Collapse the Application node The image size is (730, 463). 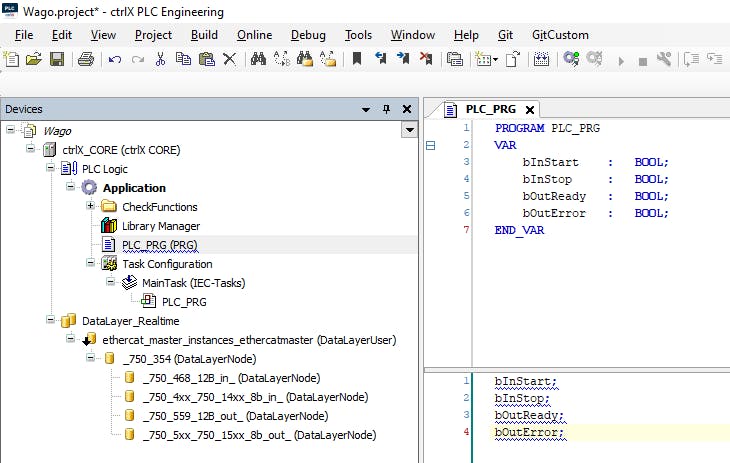click(70, 186)
